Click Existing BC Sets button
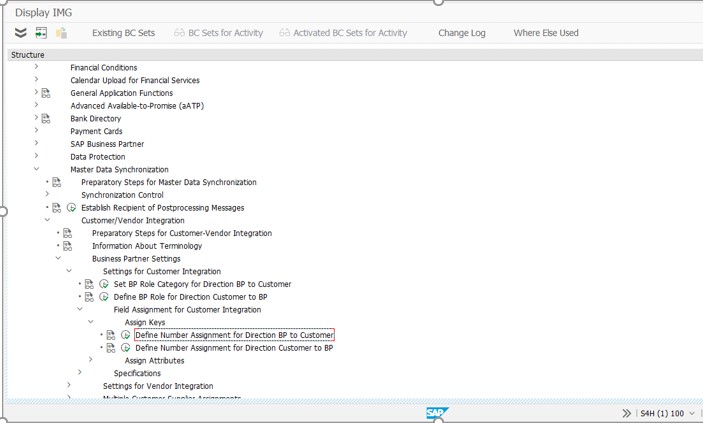 tap(123, 33)
